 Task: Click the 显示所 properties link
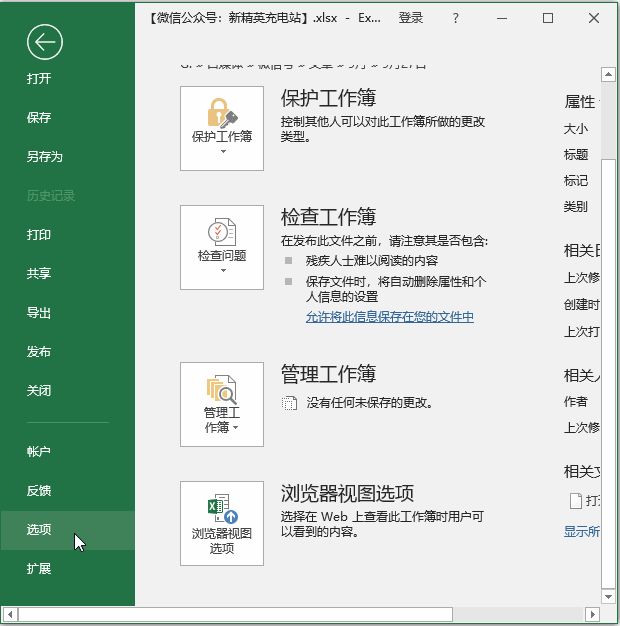pyautogui.click(x=581, y=531)
